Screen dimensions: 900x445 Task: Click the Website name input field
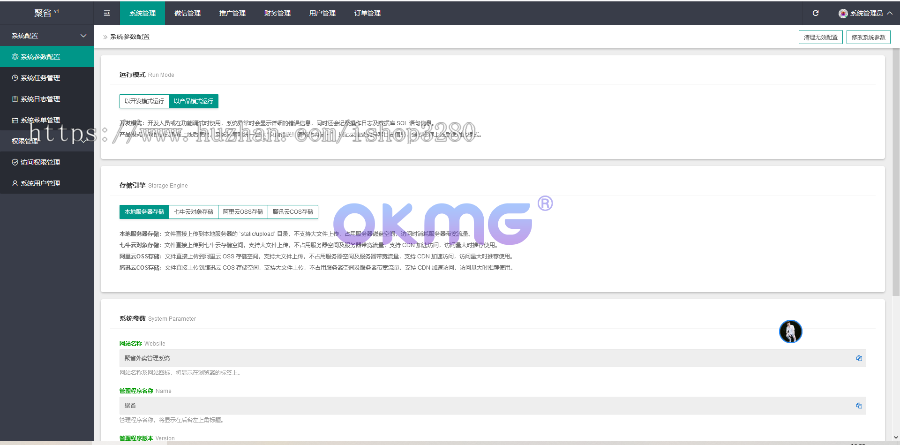[492, 358]
